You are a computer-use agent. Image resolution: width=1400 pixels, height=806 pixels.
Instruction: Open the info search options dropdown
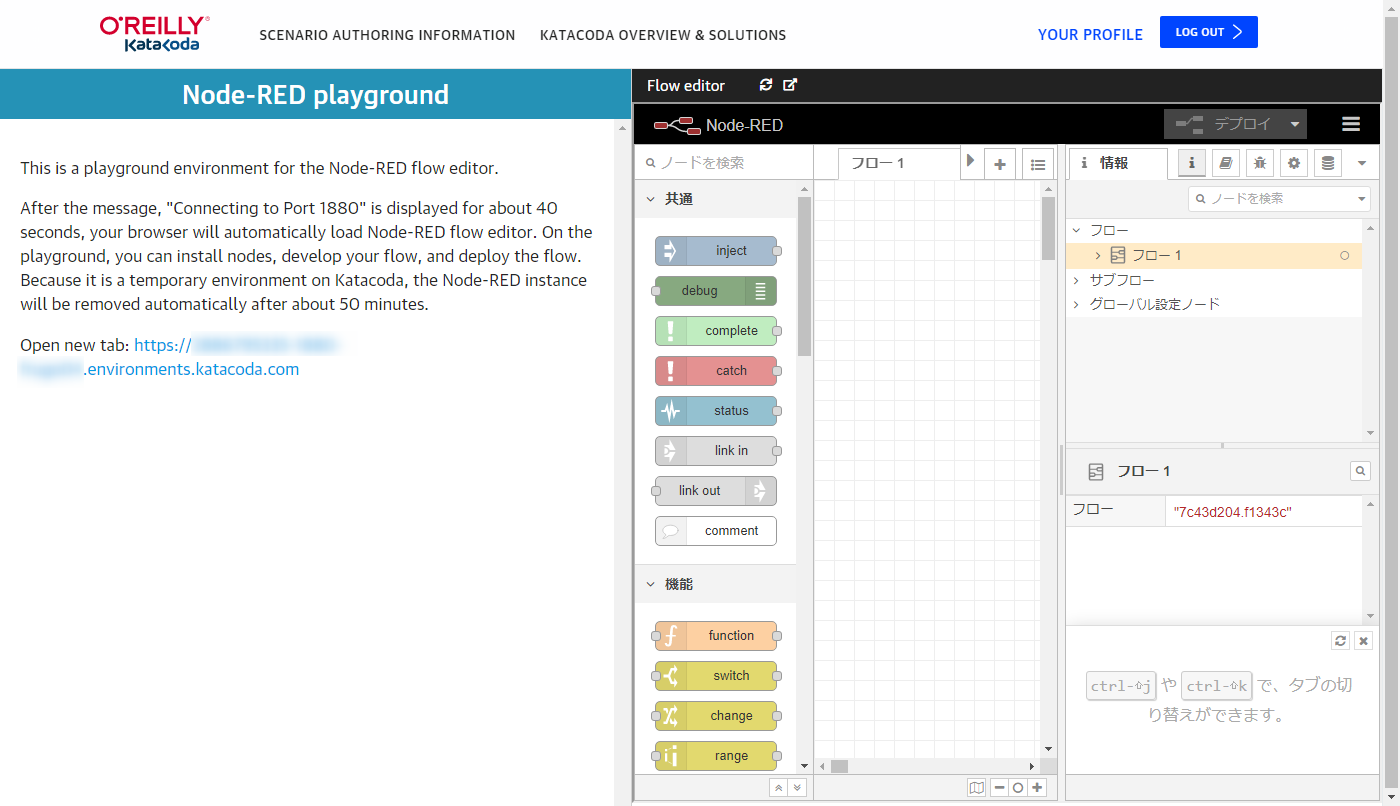1362,199
